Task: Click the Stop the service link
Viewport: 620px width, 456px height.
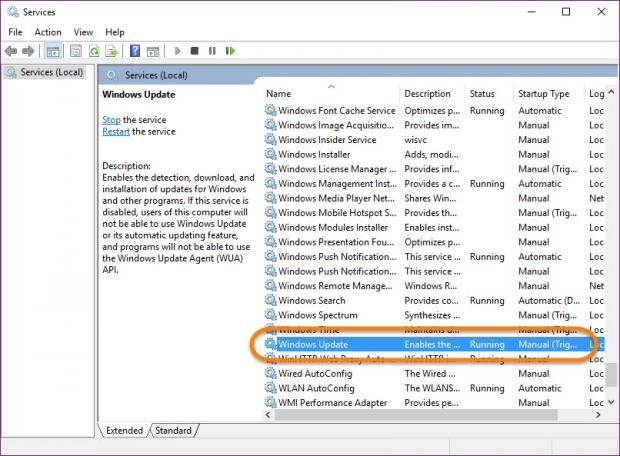Action: [111, 120]
